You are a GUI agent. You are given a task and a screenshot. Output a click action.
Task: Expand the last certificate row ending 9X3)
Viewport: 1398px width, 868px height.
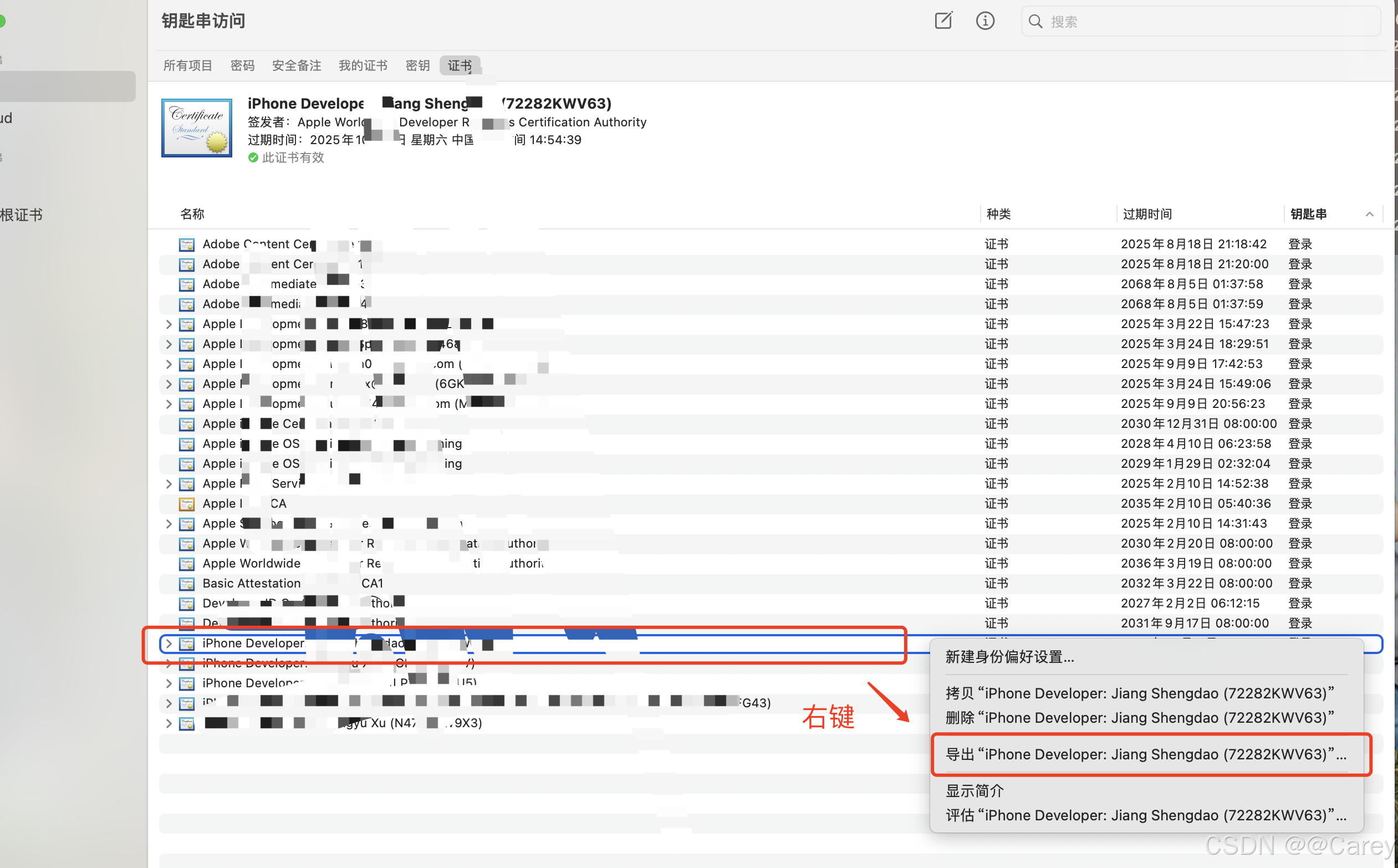point(168,723)
